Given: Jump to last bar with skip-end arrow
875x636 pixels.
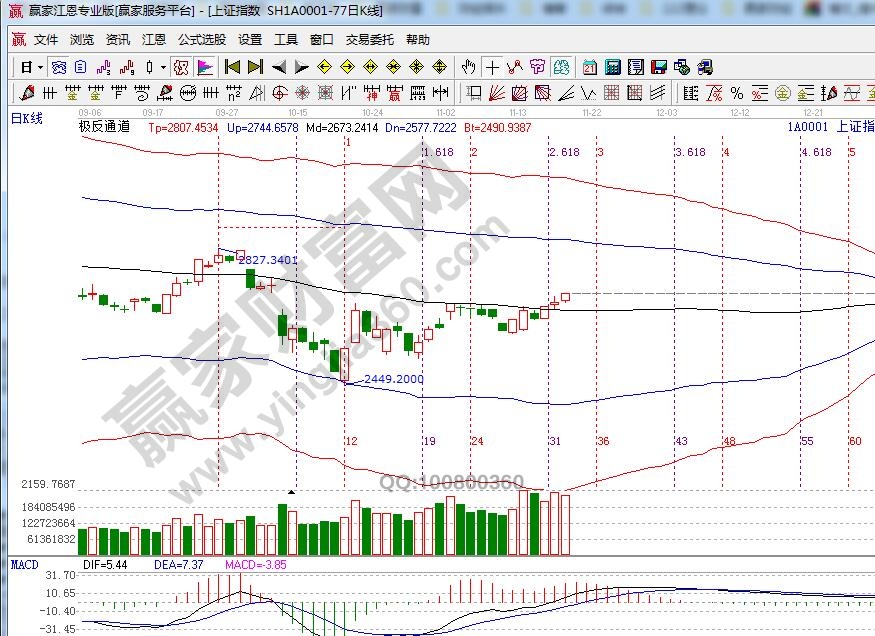Looking at the screenshot, I should [x=255, y=67].
